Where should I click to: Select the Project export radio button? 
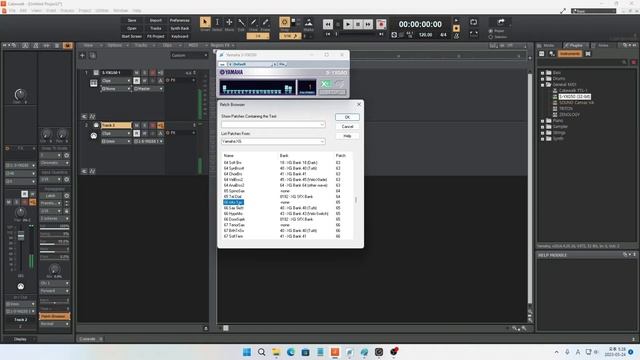tap(491, 31)
